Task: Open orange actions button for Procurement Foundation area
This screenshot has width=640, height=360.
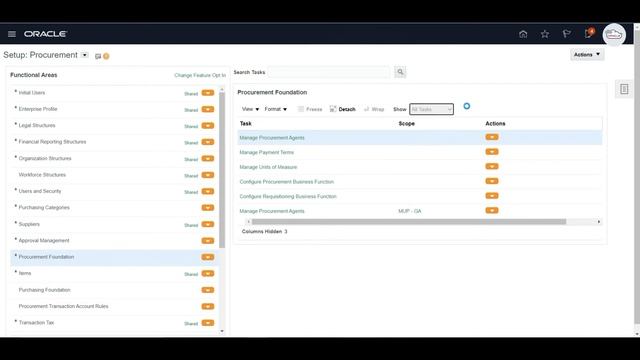Action: pyautogui.click(x=208, y=257)
